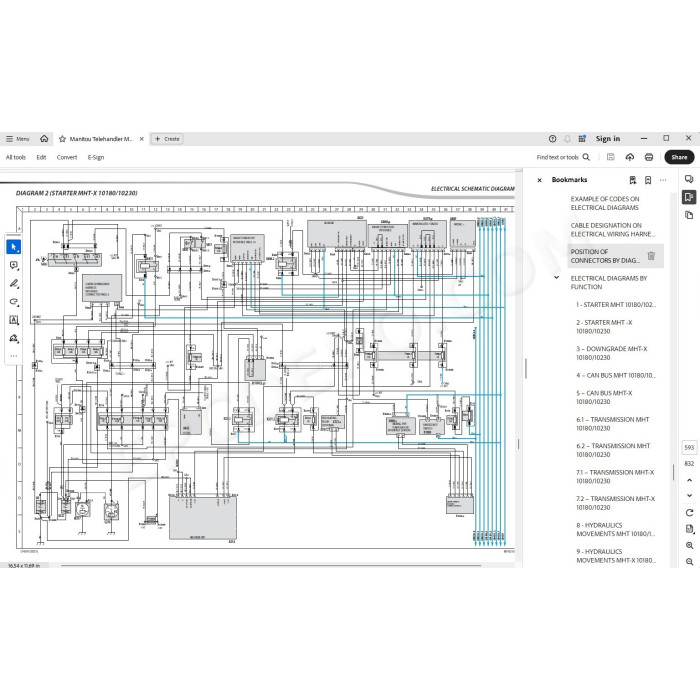Star the Manitou Telehandler document tab

tap(62, 139)
